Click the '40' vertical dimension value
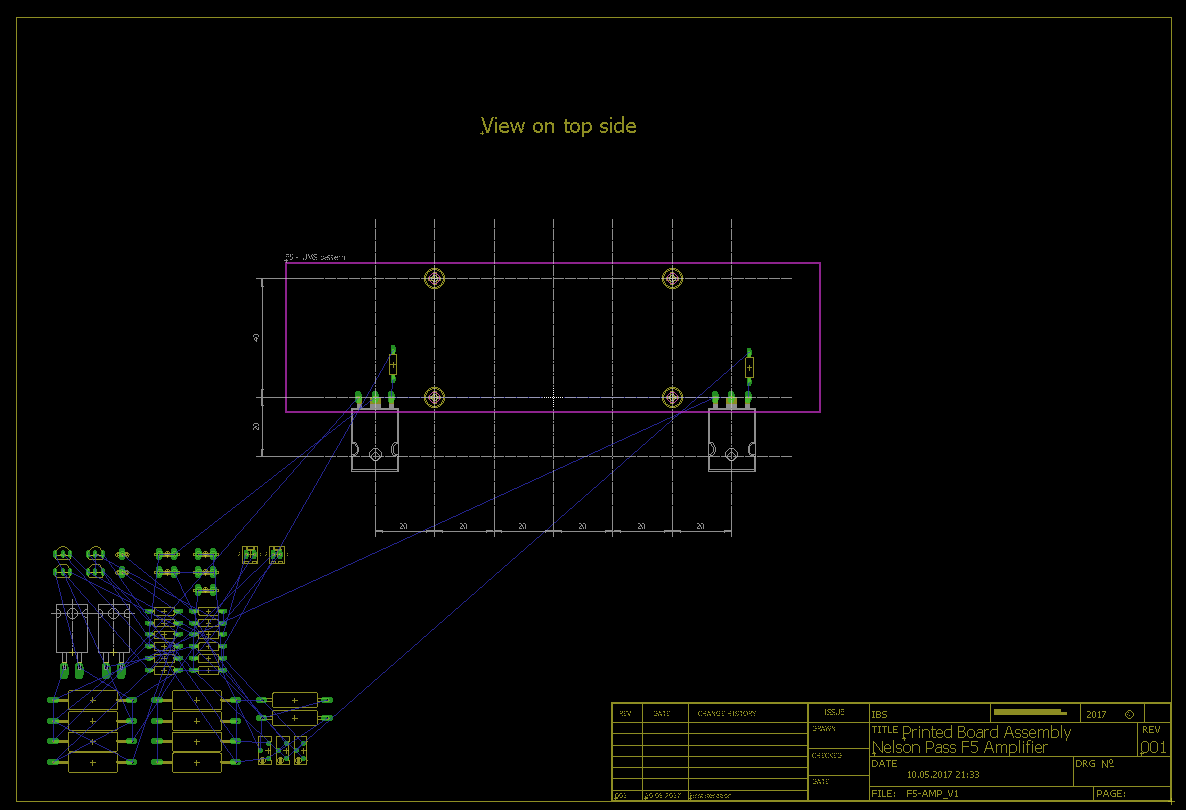The width and height of the screenshot is (1186, 810). pos(256,337)
